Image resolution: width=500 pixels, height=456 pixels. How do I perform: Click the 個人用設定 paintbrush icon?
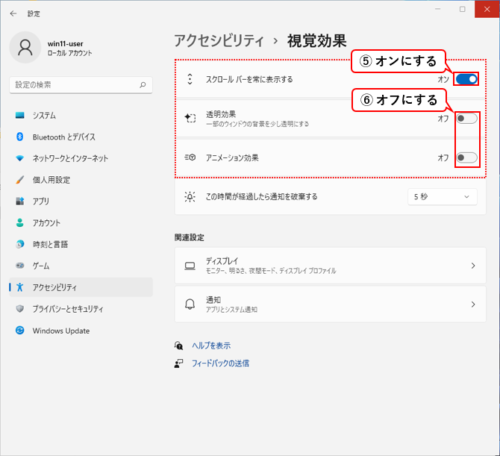20,180
